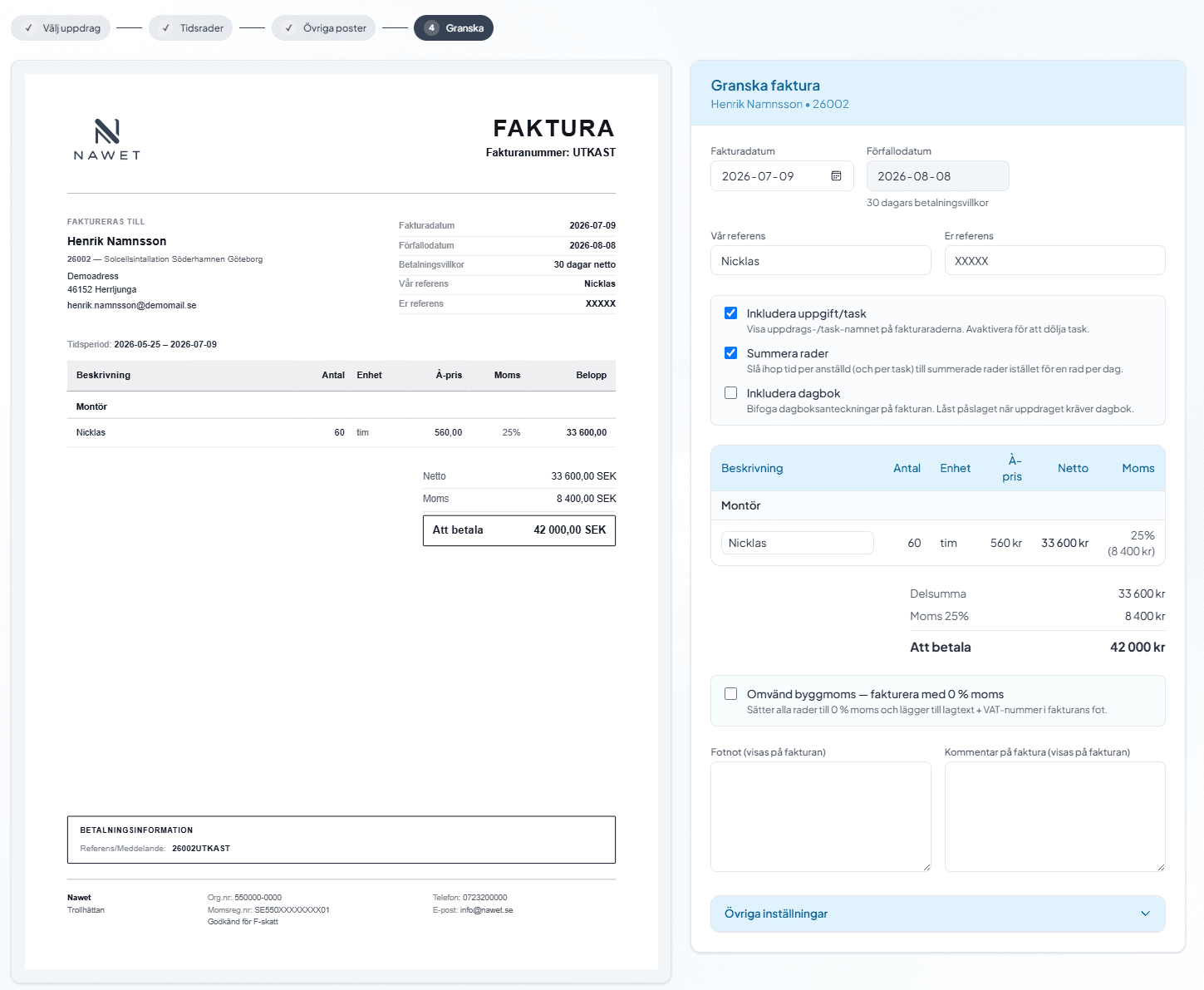This screenshot has height=990, width=1204.
Task: Click the Beskrivning header in review table
Action: click(752, 468)
